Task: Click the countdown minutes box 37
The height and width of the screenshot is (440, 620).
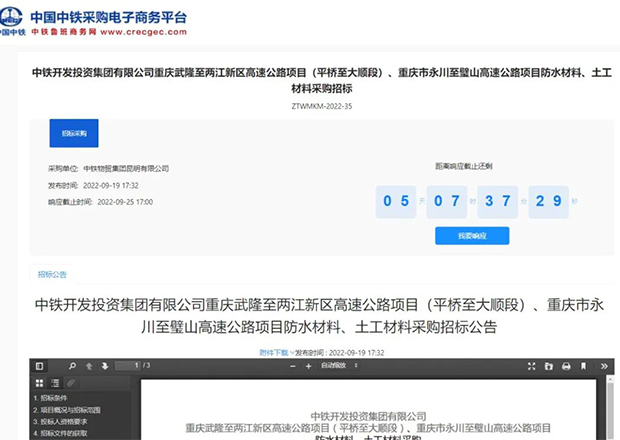Action: 497,202
